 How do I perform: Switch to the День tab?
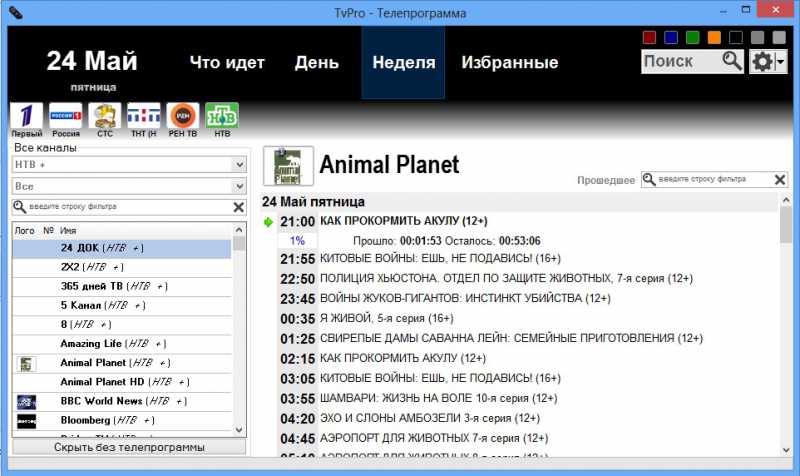317,62
